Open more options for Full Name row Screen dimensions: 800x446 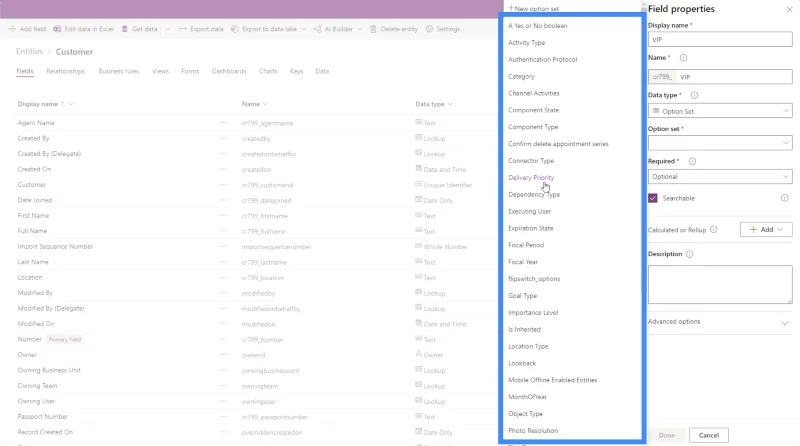click(x=223, y=231)
